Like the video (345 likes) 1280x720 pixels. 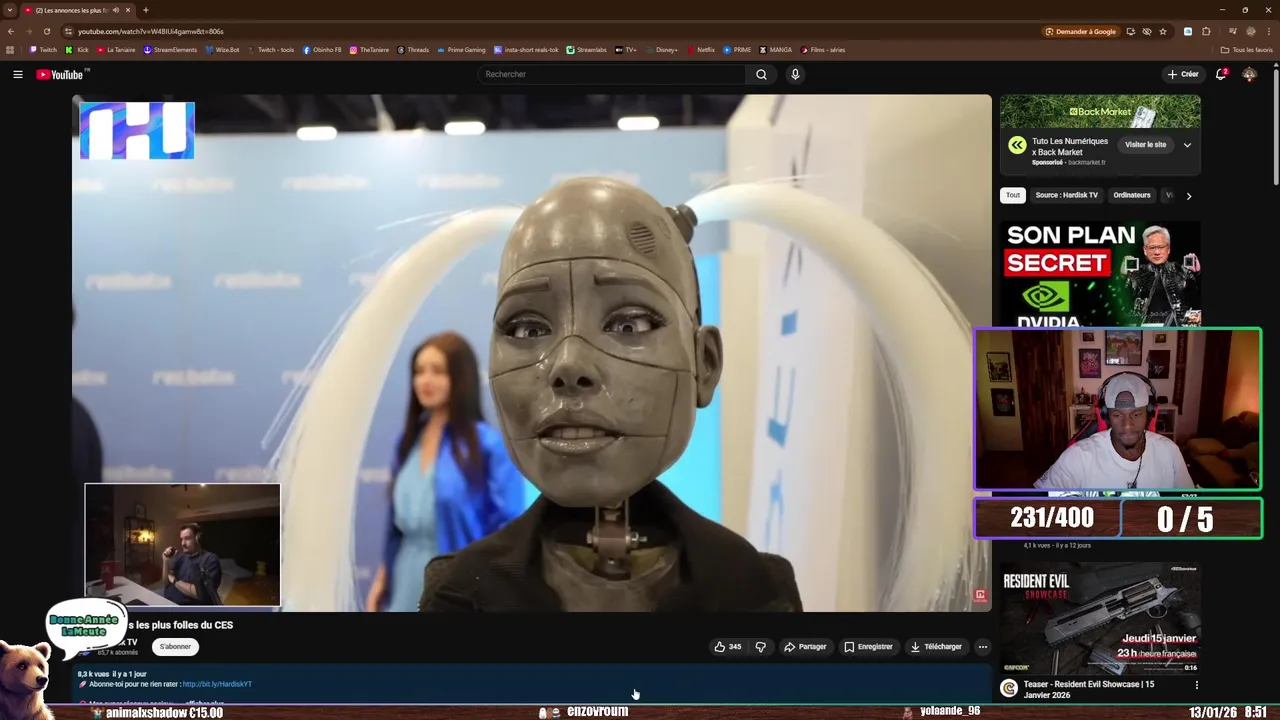tap(727, 647)
